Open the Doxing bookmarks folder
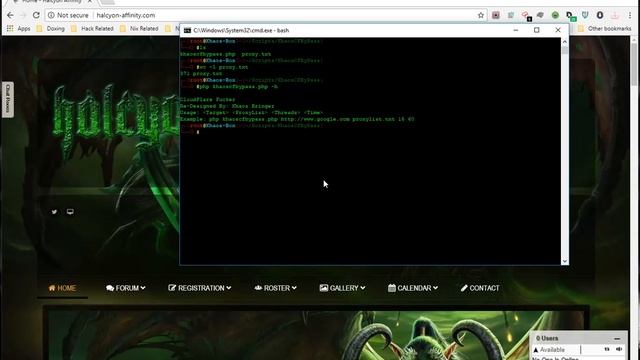Screen dimensions: 640x360 [51, 29]
